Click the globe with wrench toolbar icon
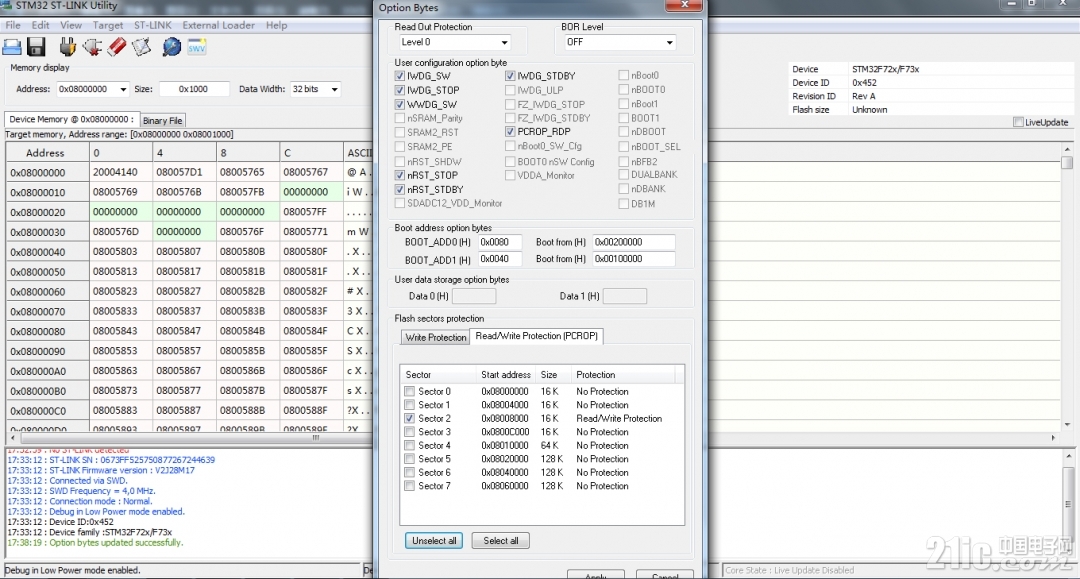Screen dimensions: 1080x579 172,47
